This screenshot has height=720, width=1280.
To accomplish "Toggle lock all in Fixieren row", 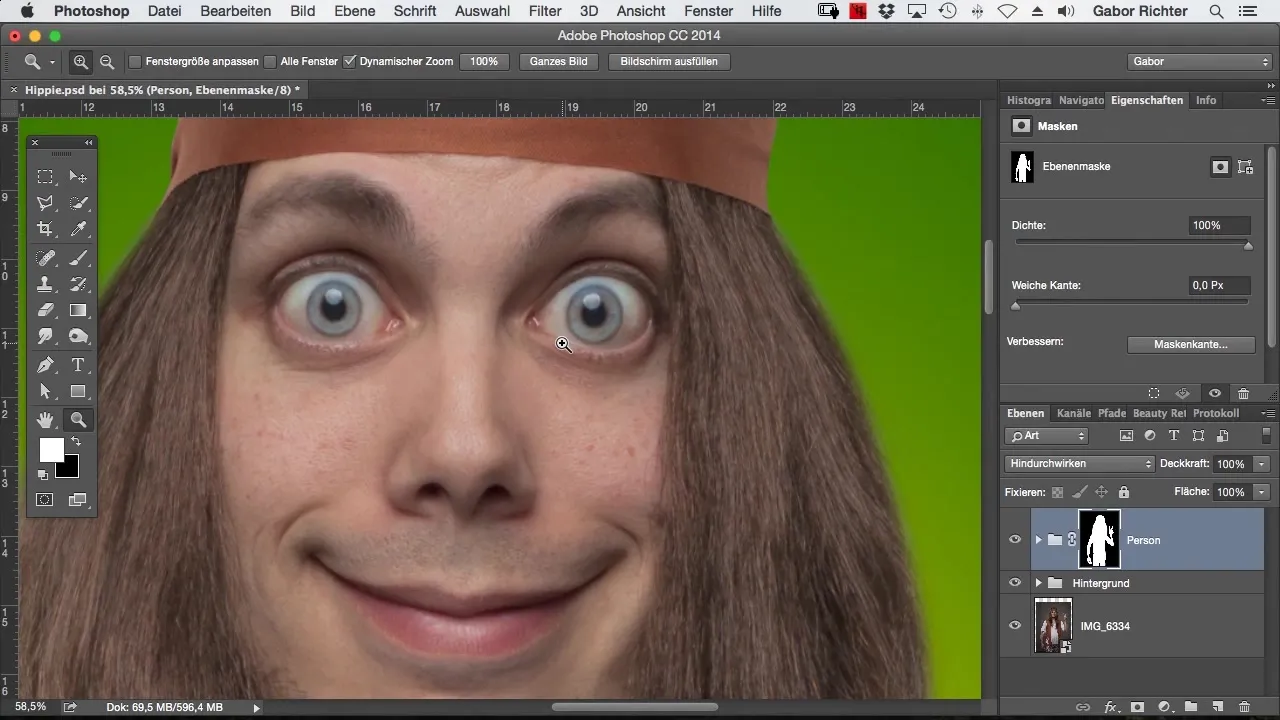I will [1124, 492].
